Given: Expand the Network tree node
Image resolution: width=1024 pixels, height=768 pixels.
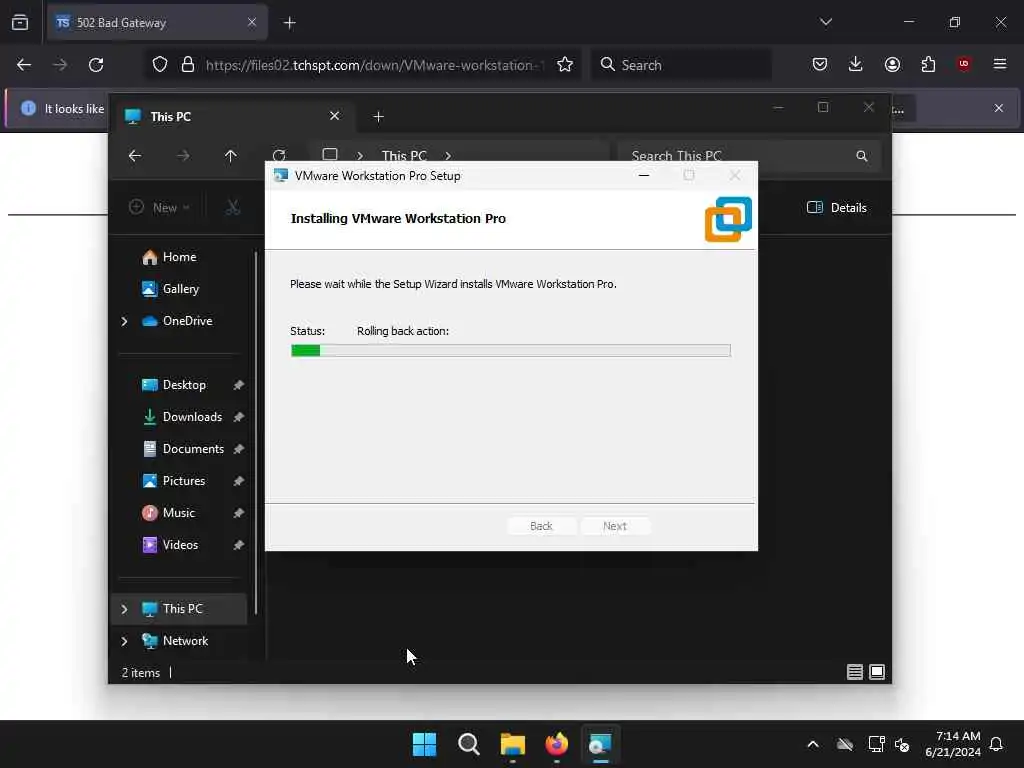Looking at the screenshot, I should (x=124, y=641).
